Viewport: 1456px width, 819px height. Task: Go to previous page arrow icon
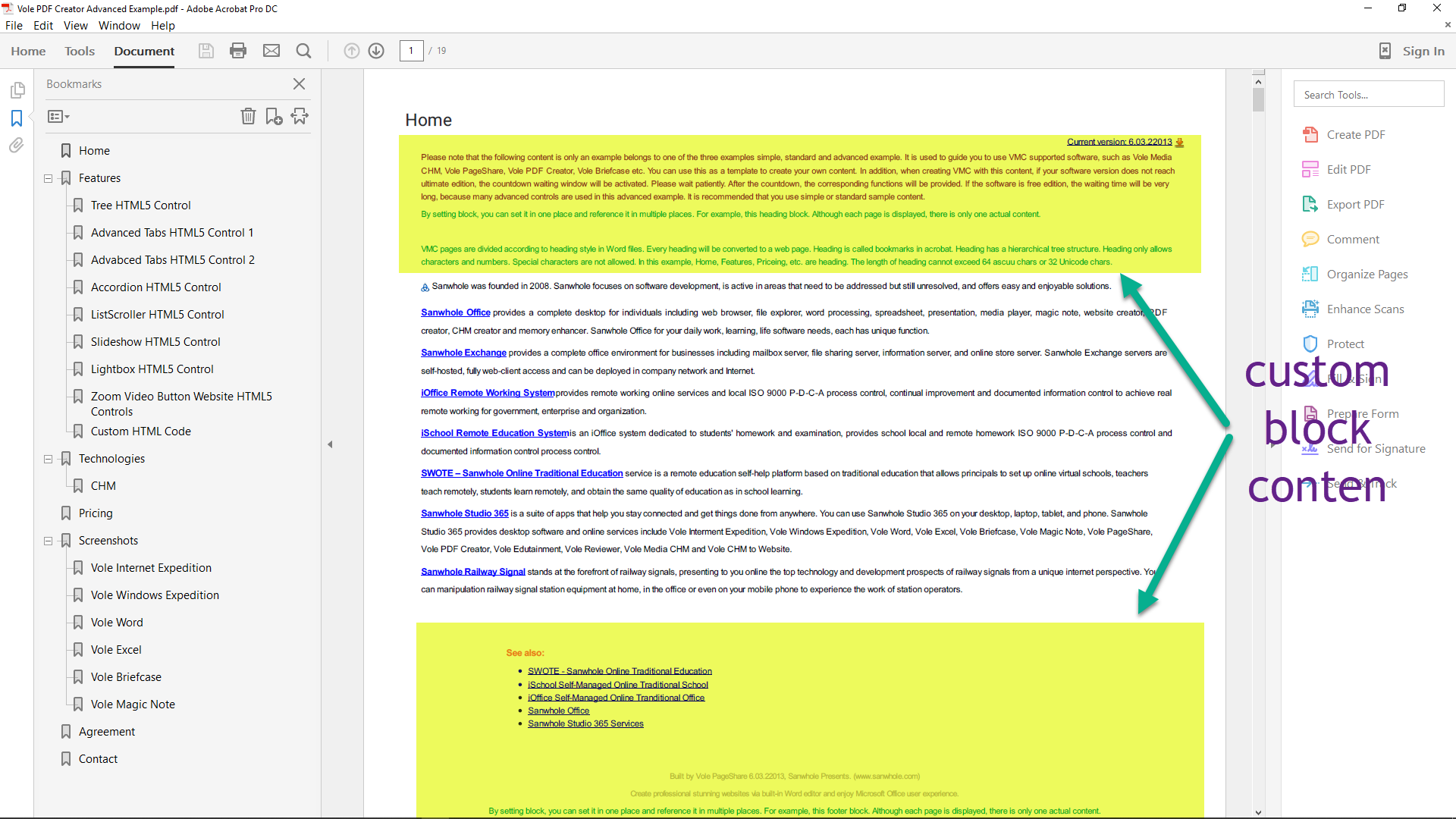[x=352, y=51]
